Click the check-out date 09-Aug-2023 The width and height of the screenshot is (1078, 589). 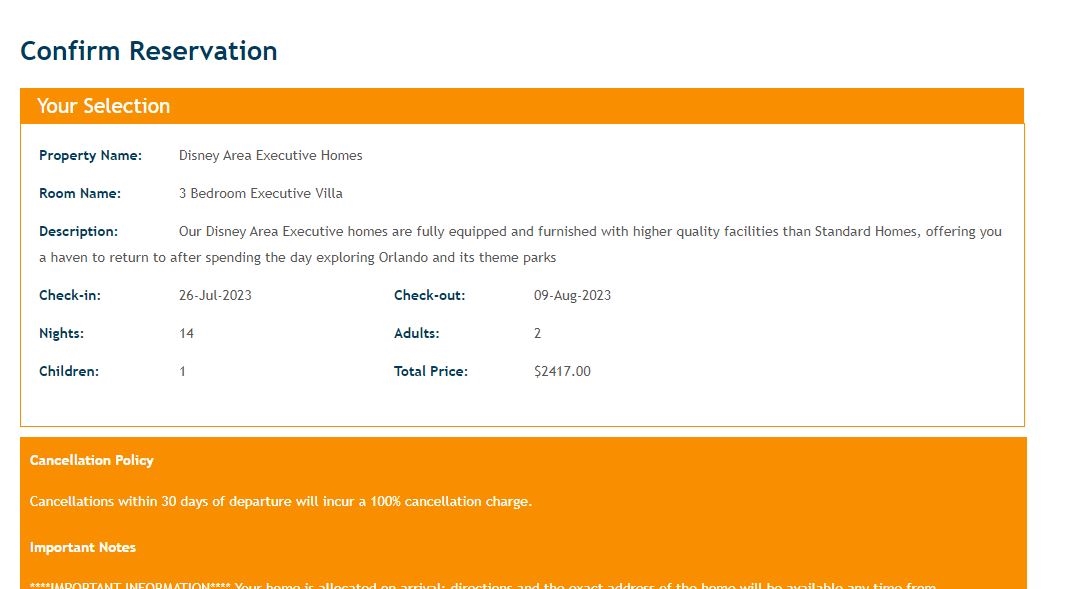pyautogui.click(x=572, y=296)
